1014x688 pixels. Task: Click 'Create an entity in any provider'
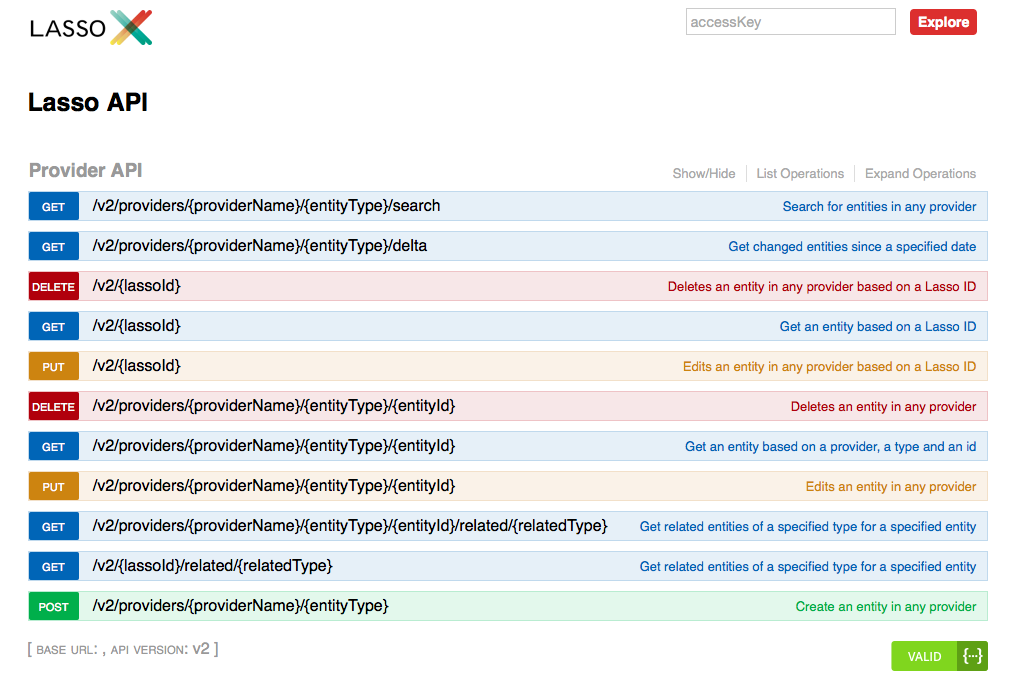886,607
